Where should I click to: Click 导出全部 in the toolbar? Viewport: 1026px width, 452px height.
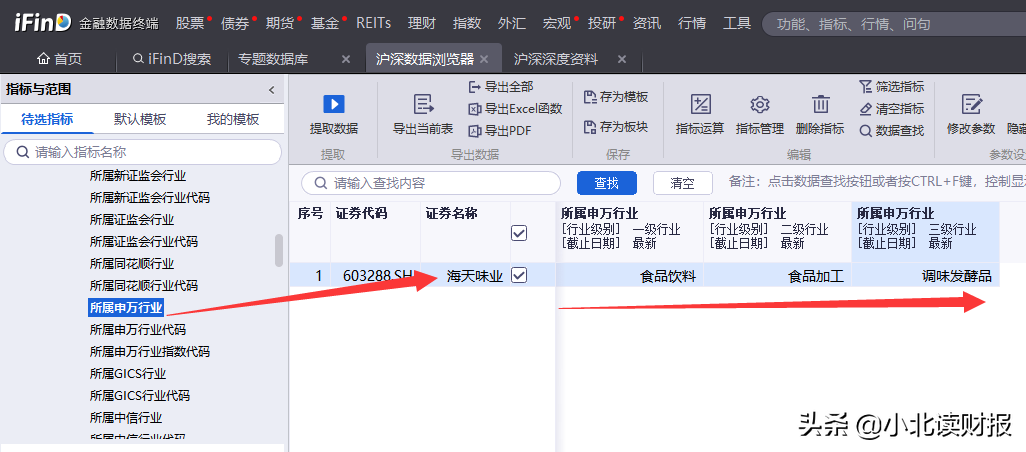[501, 86]
